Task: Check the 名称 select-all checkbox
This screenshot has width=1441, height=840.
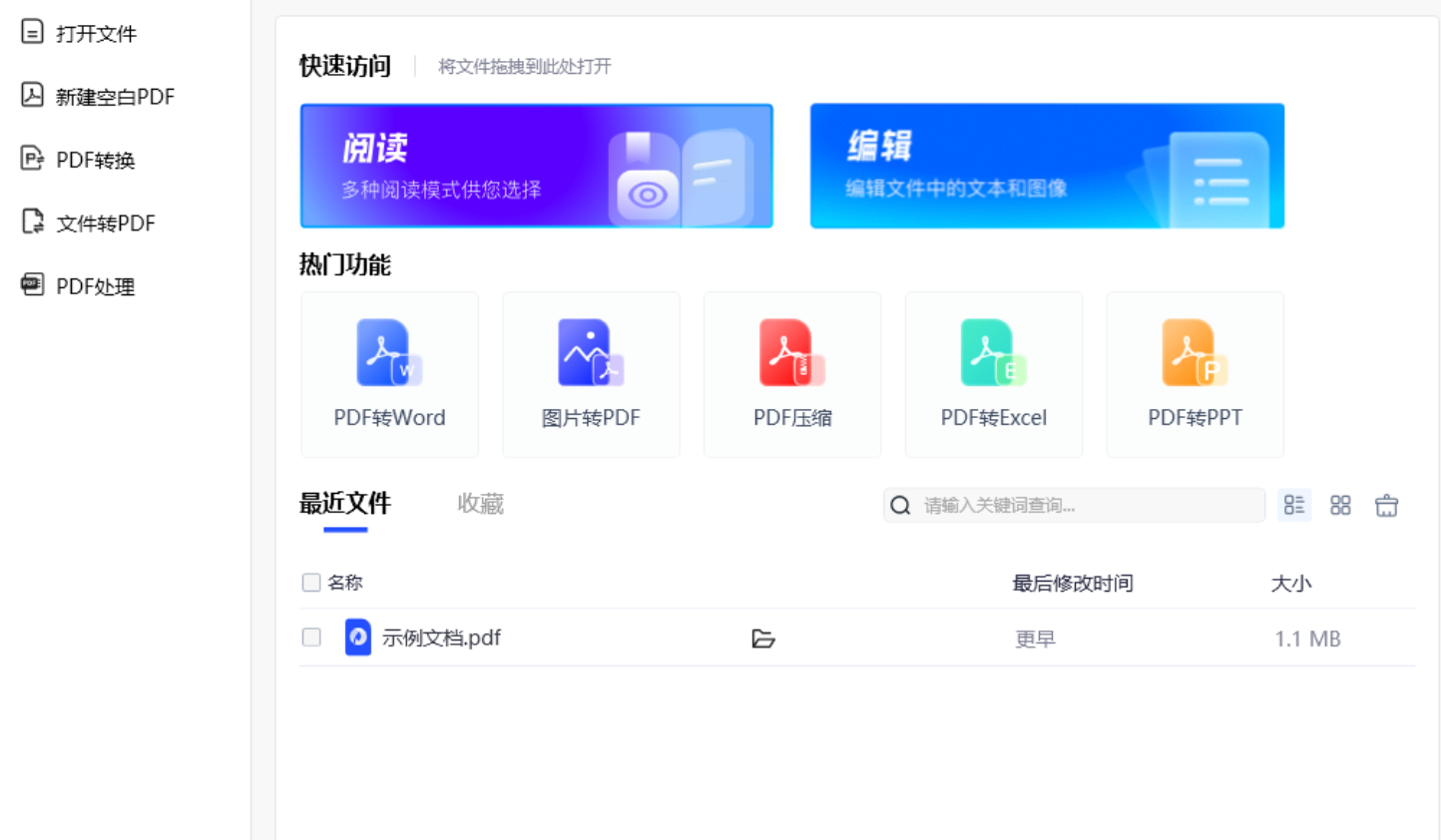Action: (311, 583)
